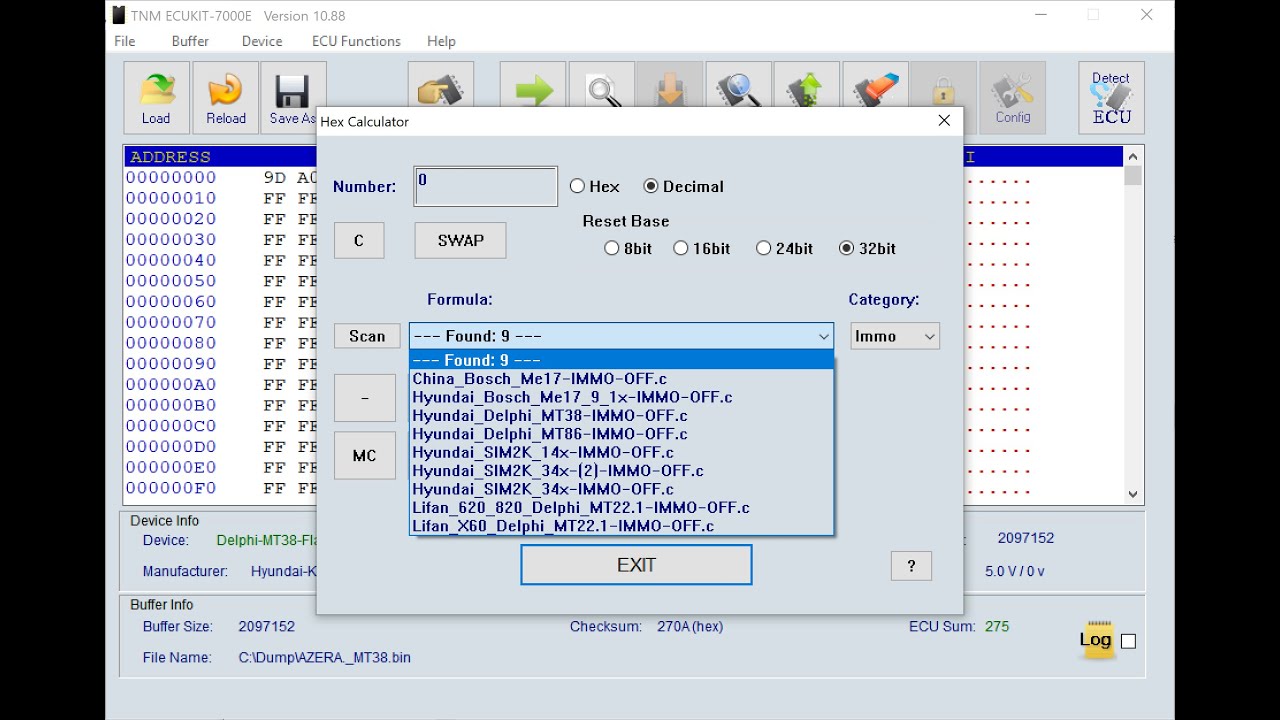1280x720 pixels.
Task: Pick Hyundai_SIM2K_34x-IMMO-OFF.c formula
Action: pyautogui.click(x=621, y=489)
